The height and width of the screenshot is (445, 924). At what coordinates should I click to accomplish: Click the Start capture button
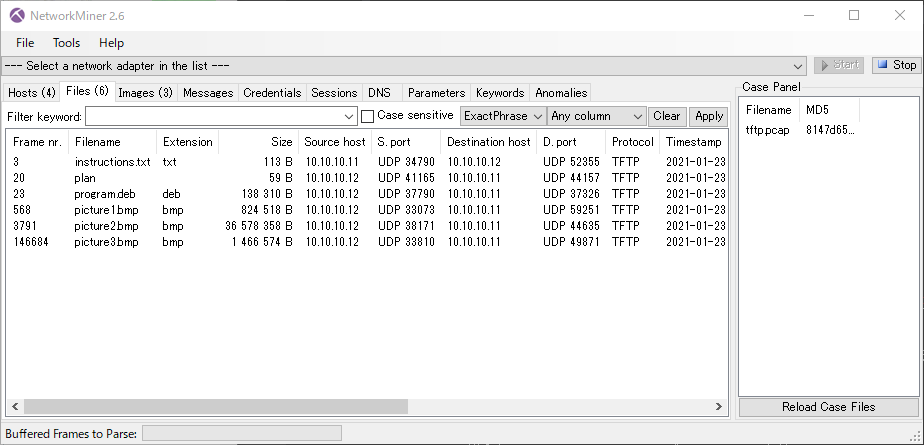(x=840, y=65)
